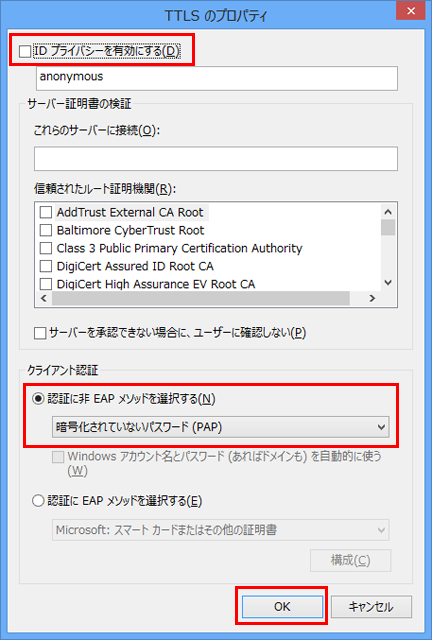Click the キャンセル button
432x640 pixels.
[371, 607]
